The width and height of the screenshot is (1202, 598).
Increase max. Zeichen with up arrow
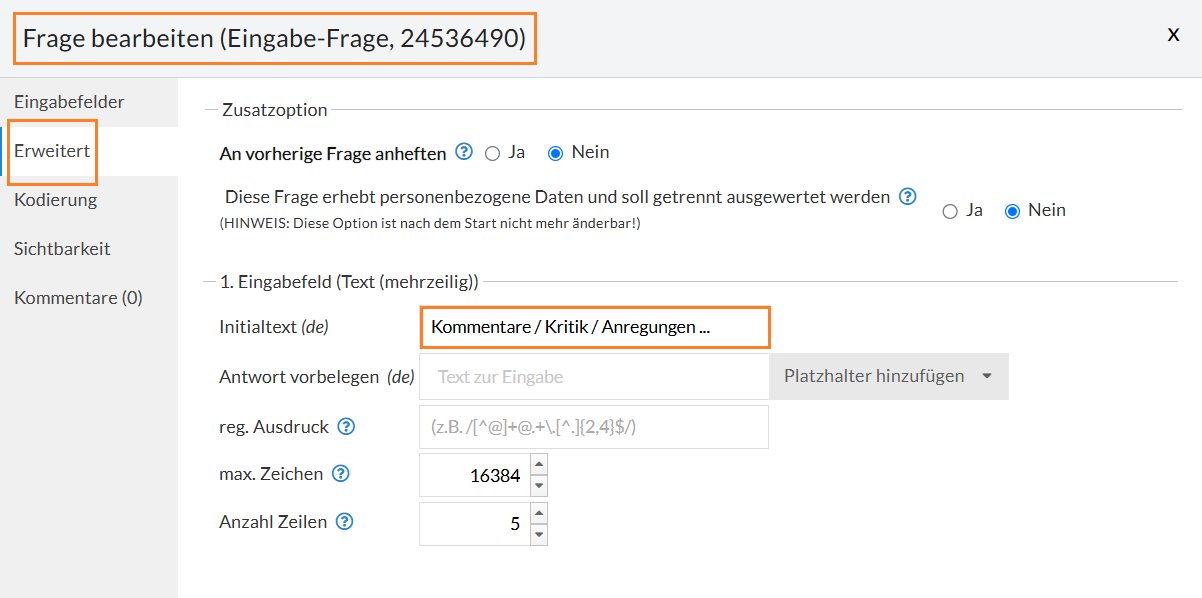coord(539,464)
